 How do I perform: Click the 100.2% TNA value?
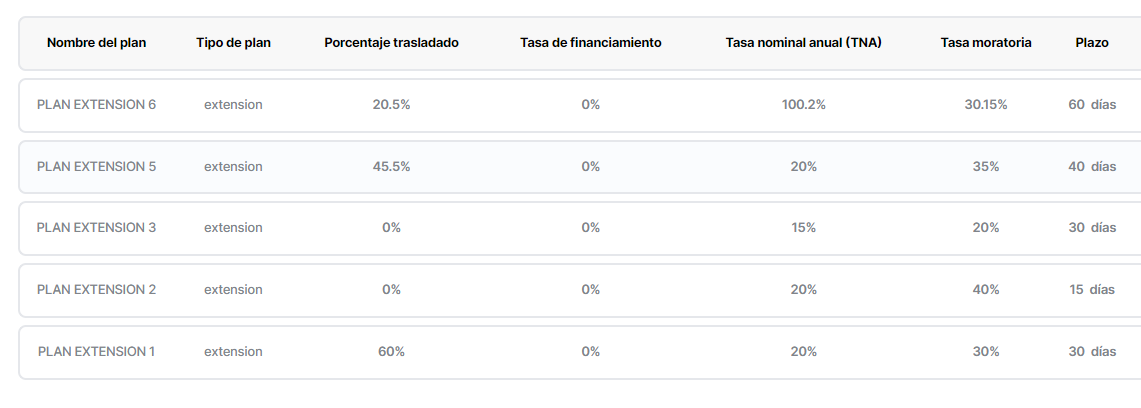click(803, 105)
